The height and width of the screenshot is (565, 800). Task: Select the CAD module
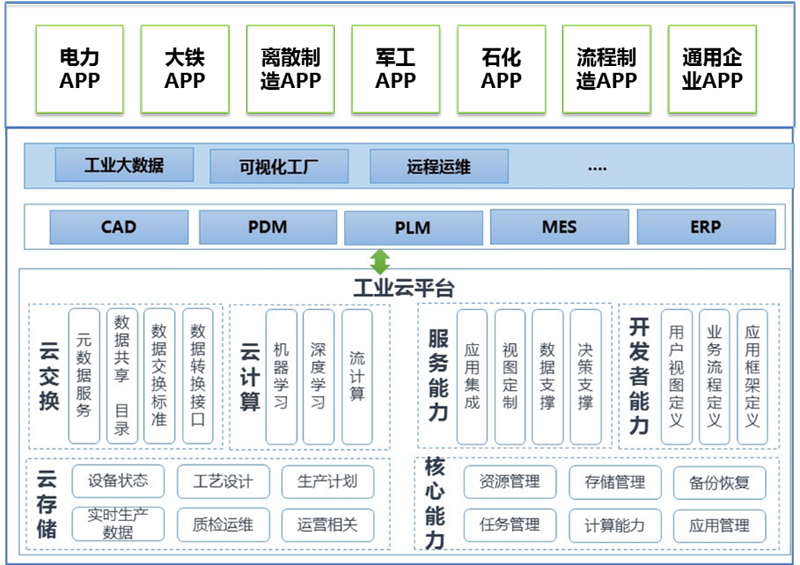click(118, 227)
